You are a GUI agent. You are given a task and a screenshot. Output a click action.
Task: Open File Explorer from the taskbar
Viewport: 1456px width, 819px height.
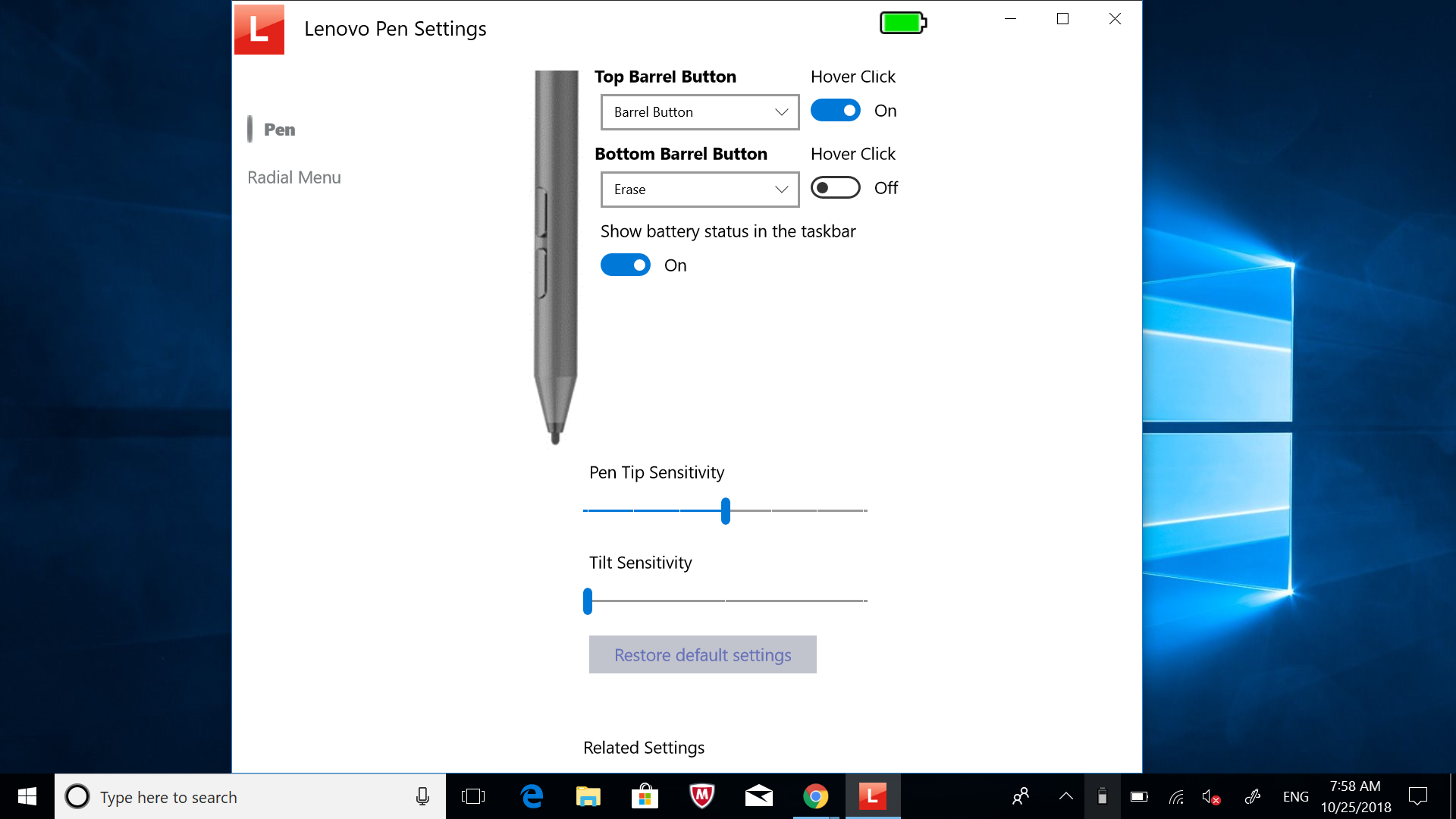point(588,796)
